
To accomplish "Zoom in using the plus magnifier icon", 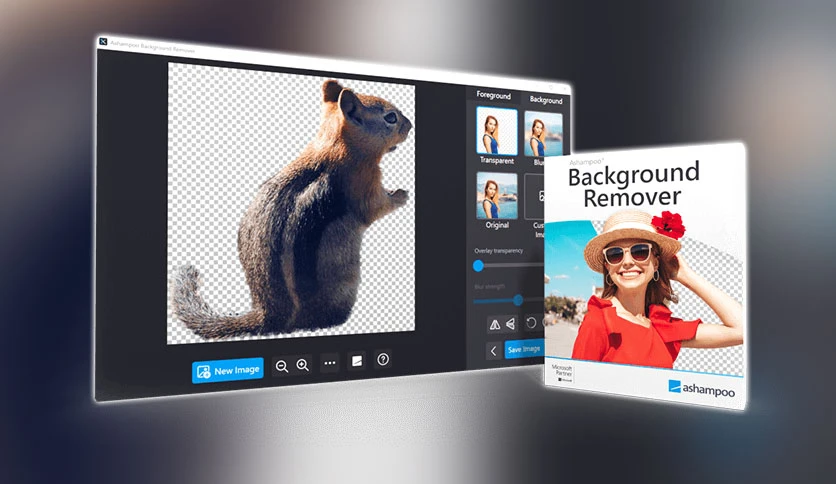I will 302,365.
